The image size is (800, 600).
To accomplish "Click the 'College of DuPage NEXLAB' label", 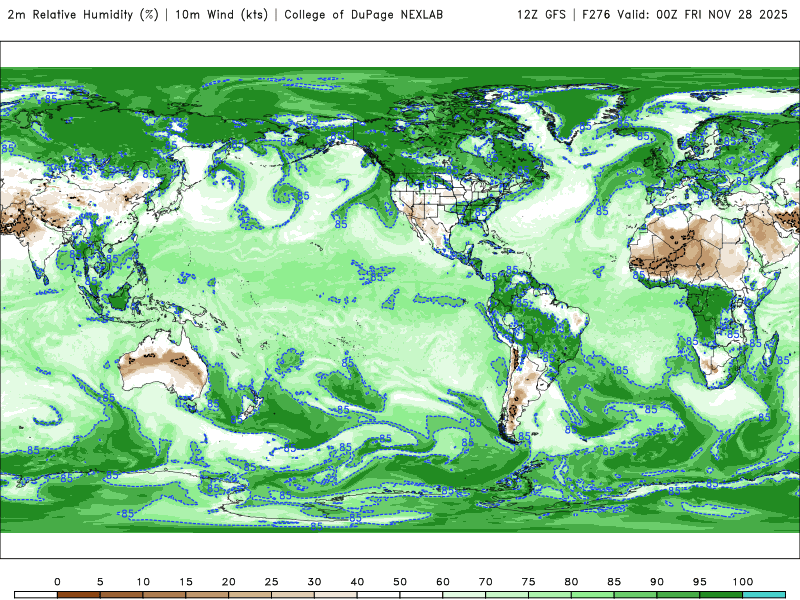I will (364, 15).
